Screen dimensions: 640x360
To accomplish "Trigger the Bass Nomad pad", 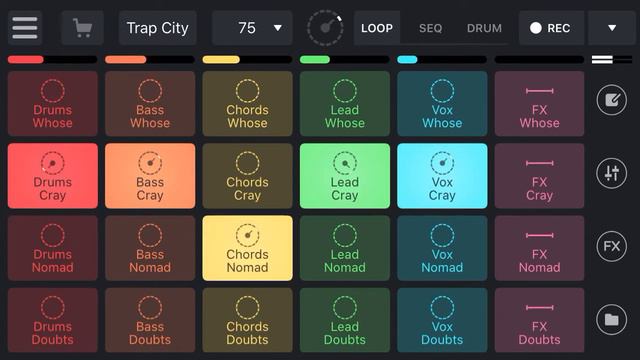I will (x=150, y=248).
